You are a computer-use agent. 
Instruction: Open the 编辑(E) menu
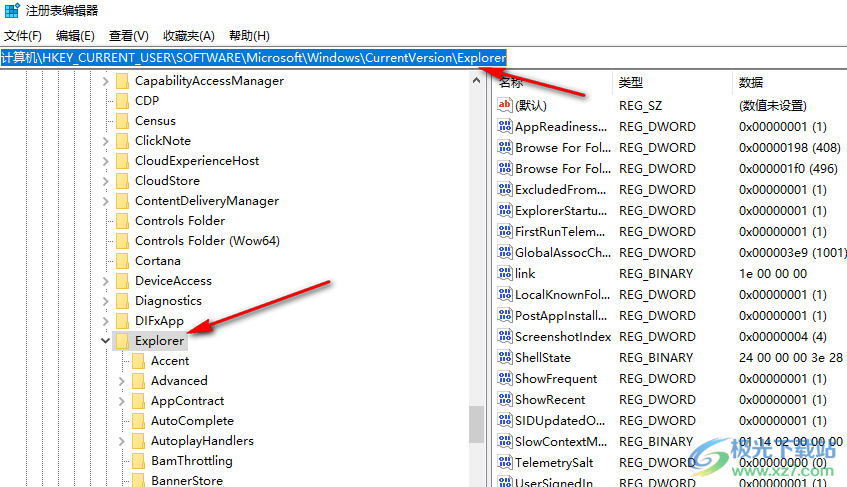tap(75, 36)
